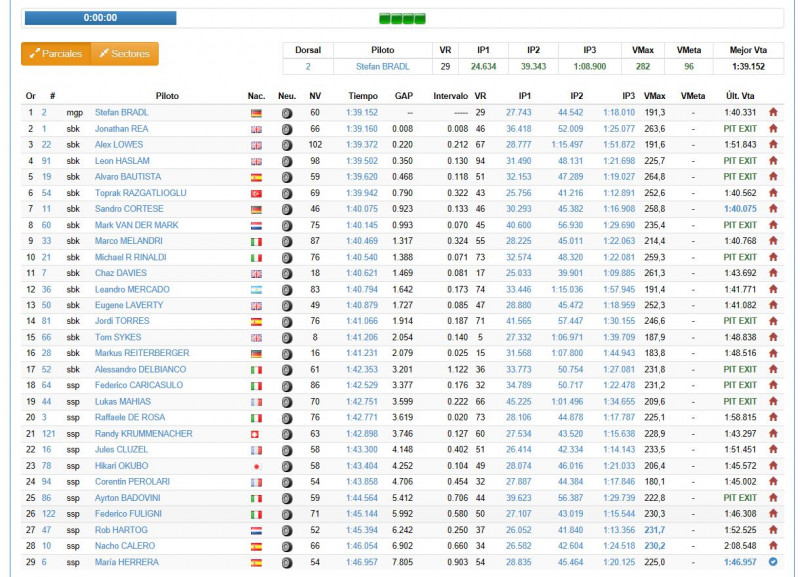
Task: Open rider María HERRERA
Action: 127,562
